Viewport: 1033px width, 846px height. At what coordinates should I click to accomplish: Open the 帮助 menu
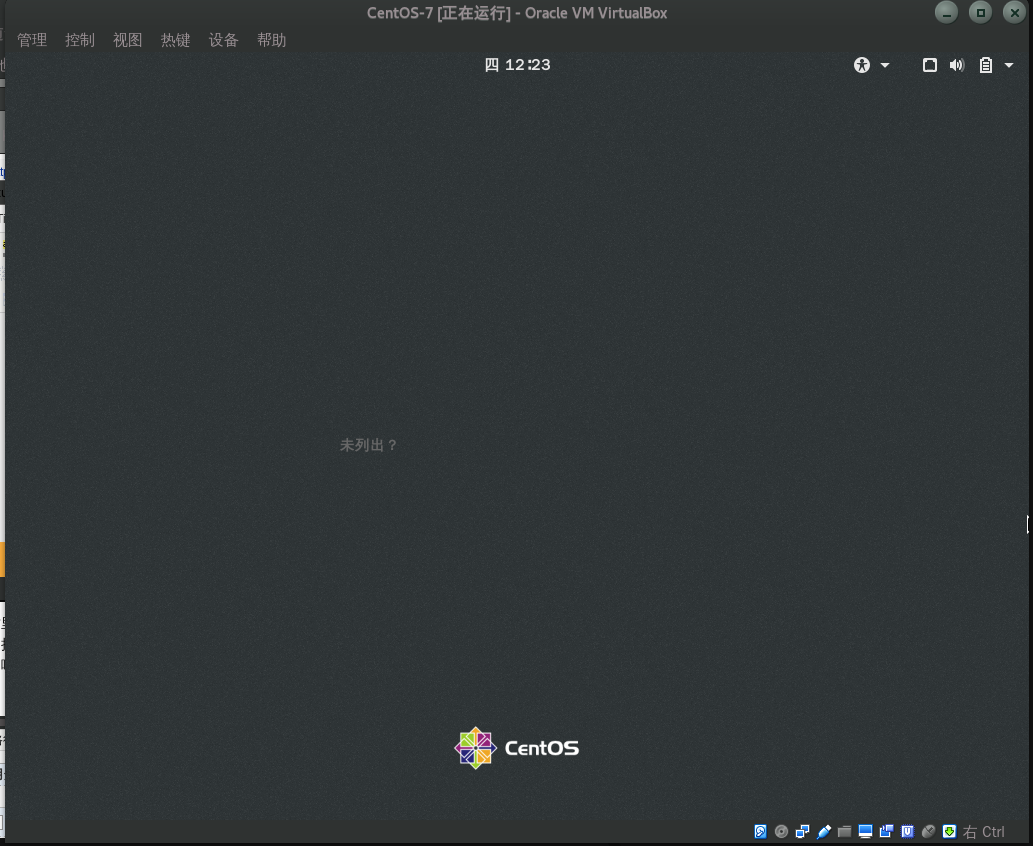tap(271, 40)
